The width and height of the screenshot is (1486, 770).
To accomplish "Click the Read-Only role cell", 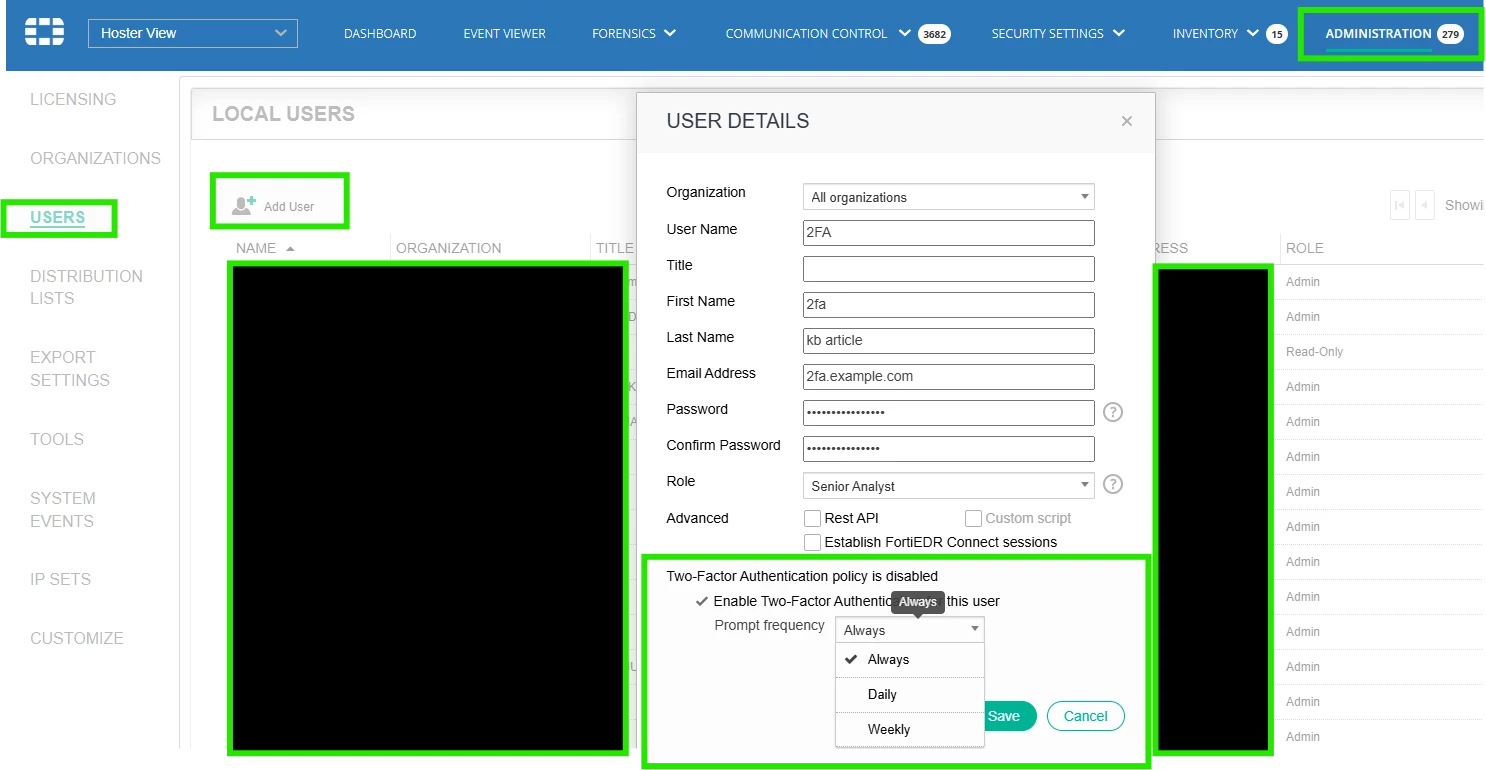I will click(x=1315, y=352).
